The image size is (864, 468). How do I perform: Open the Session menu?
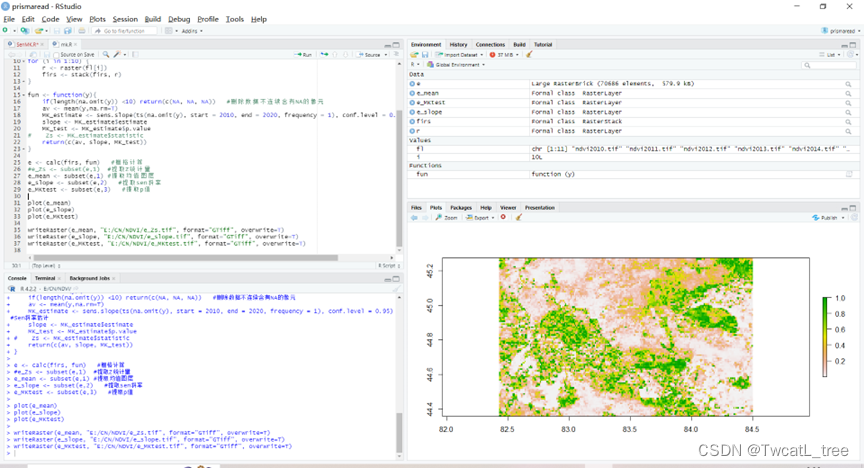(125, 19)
